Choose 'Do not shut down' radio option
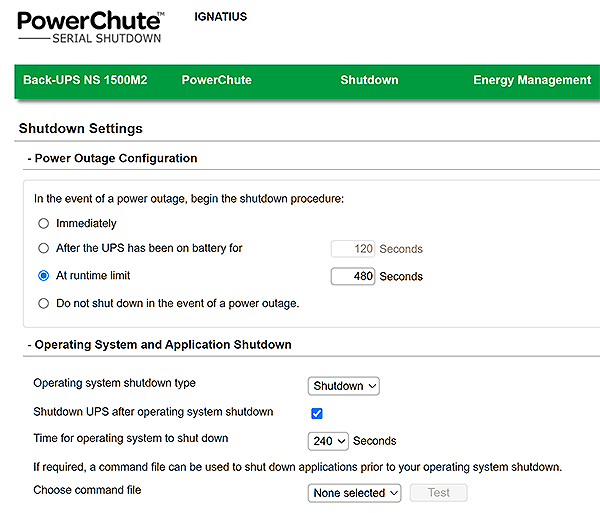The height and width of the screenshot is (513, 600). click(44, 304)
